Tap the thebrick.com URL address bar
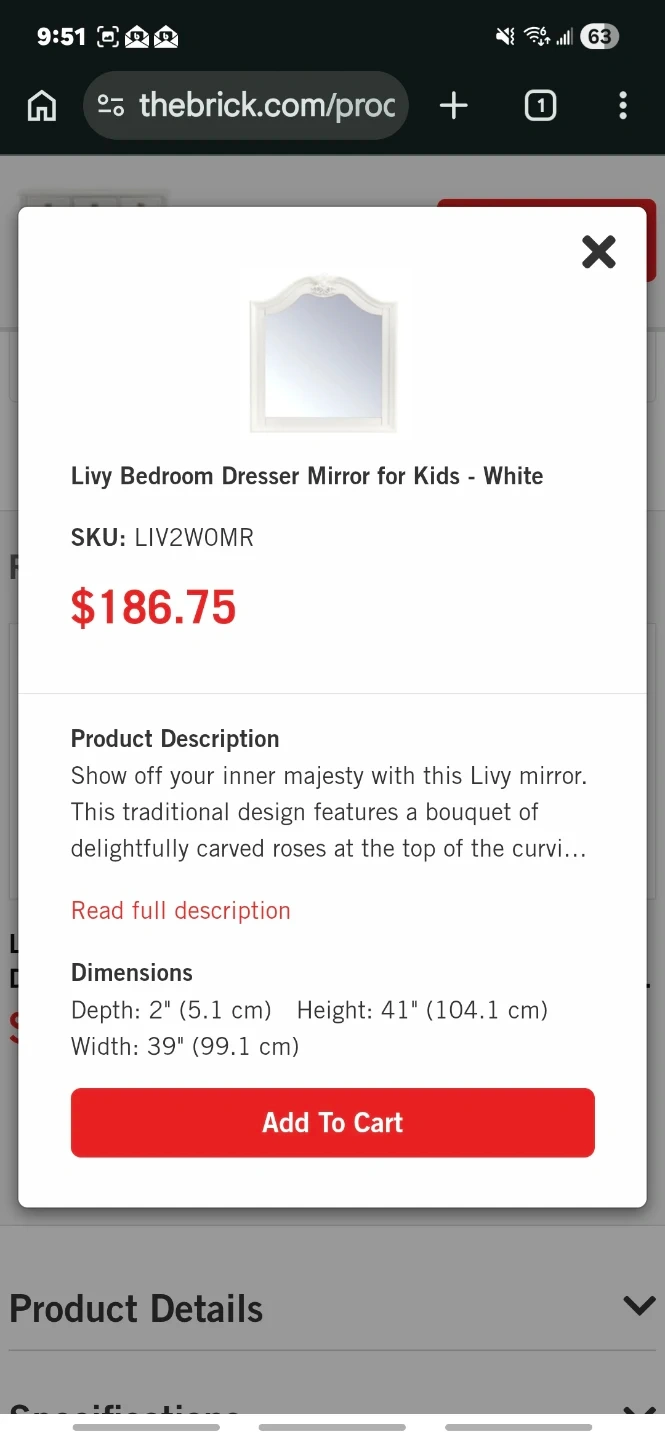This screenshot has height=1440, width=665. pyautogui.click(x=266, y=105)
